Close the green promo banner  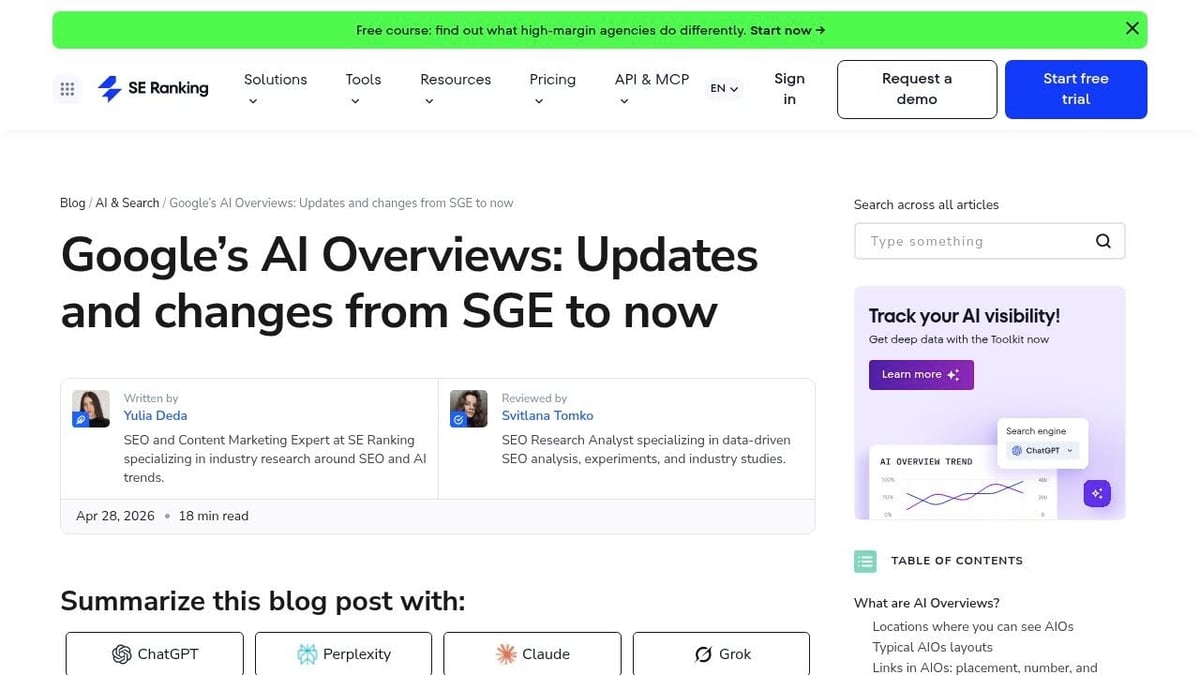click(1132, 29)
